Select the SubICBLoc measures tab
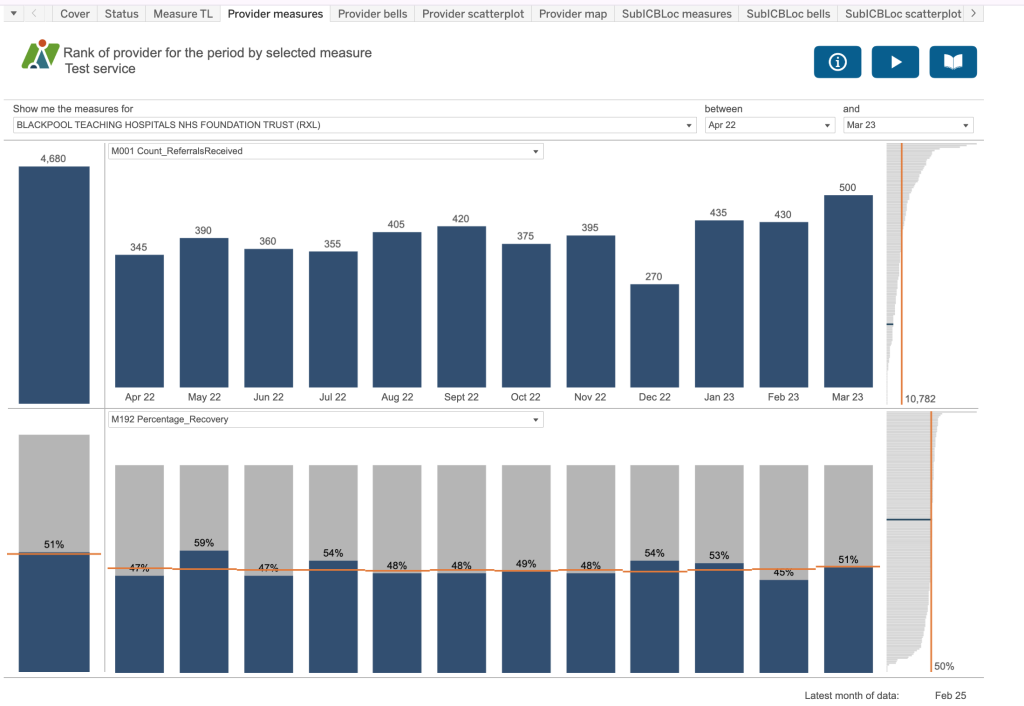 point(676,14)
